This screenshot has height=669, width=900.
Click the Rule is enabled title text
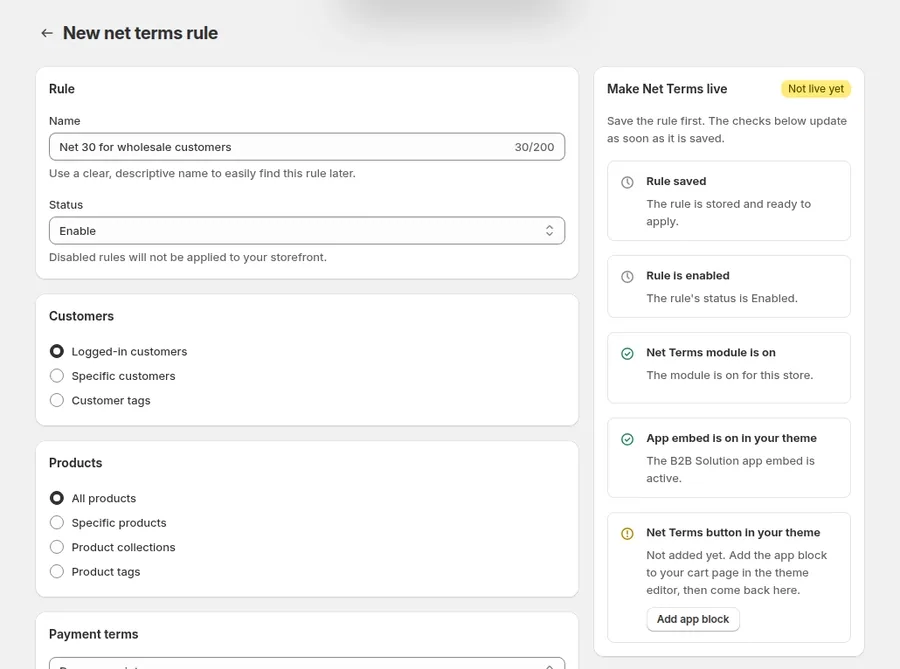688,275
